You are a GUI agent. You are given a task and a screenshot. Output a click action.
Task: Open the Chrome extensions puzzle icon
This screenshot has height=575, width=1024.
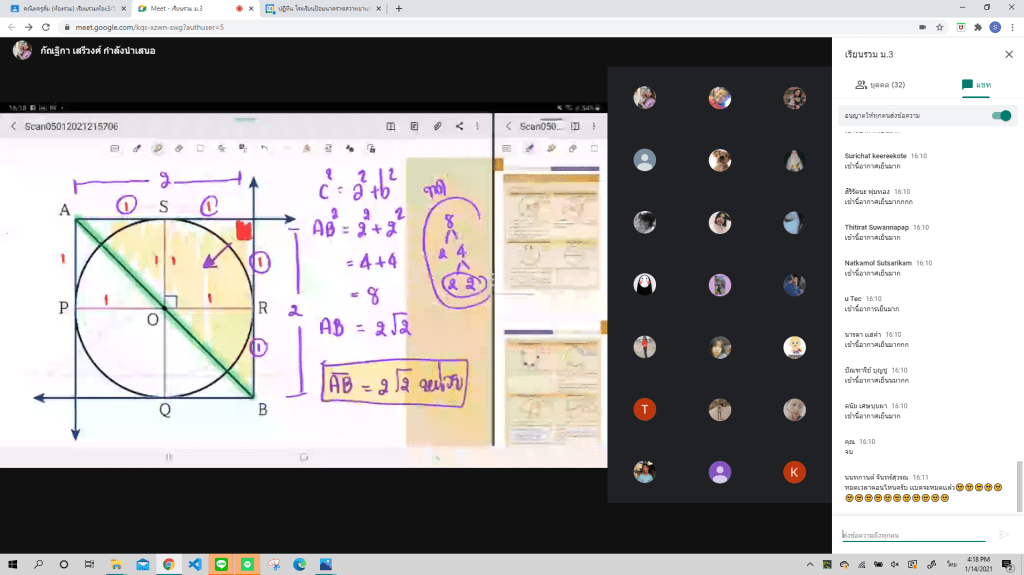[977, 27]
